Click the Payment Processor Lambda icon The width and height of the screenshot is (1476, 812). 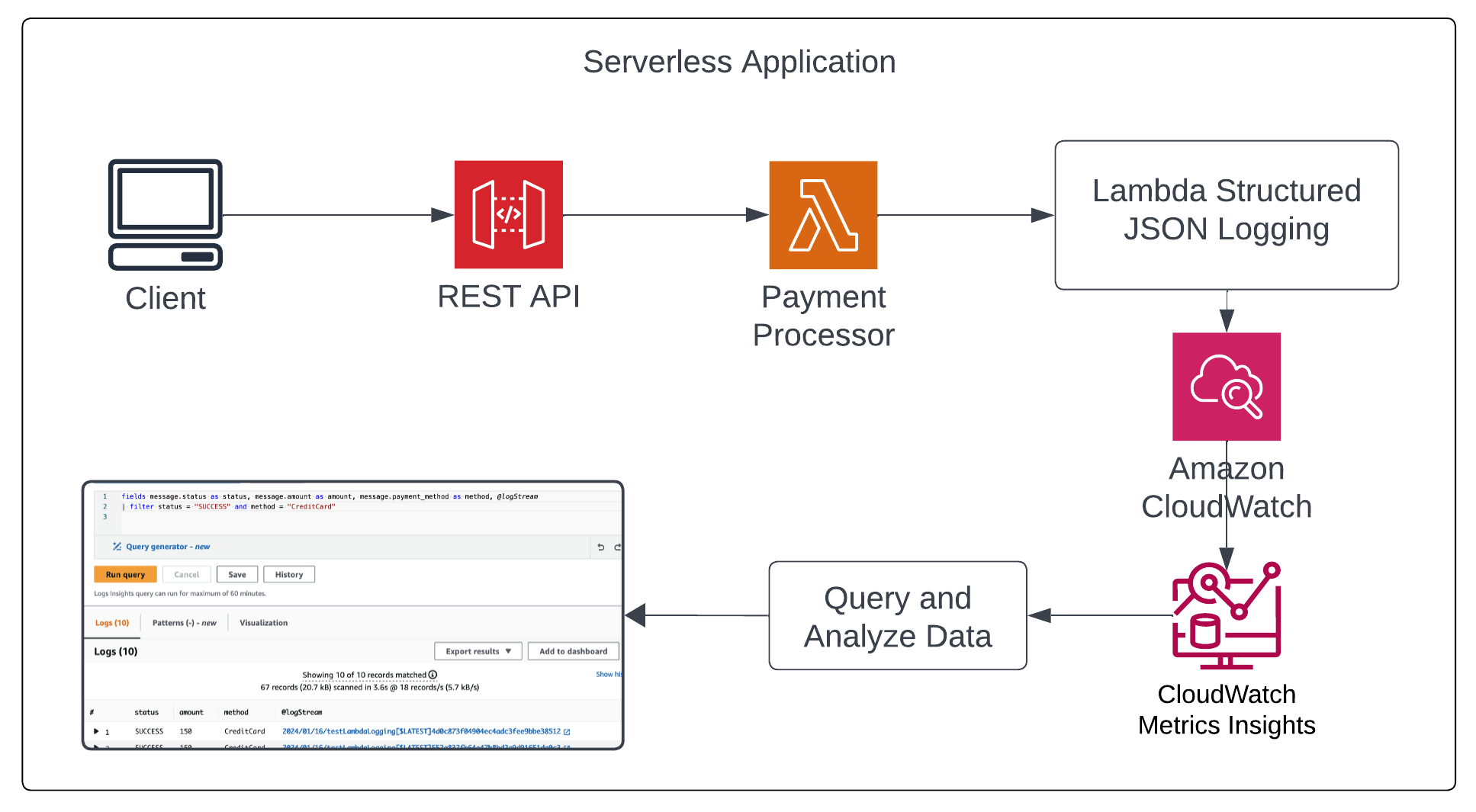(x=823, y=215)
